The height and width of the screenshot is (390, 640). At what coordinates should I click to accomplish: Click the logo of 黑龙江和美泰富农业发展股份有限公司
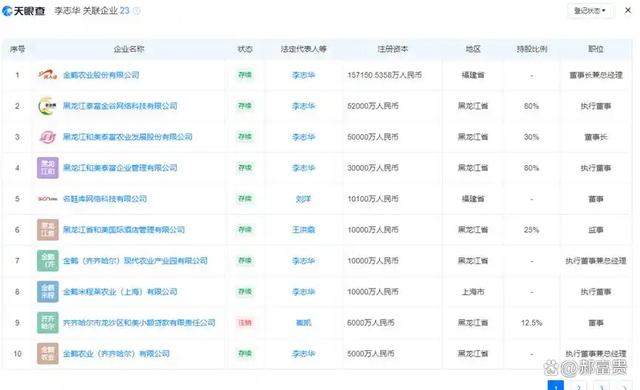pos(48,137)
